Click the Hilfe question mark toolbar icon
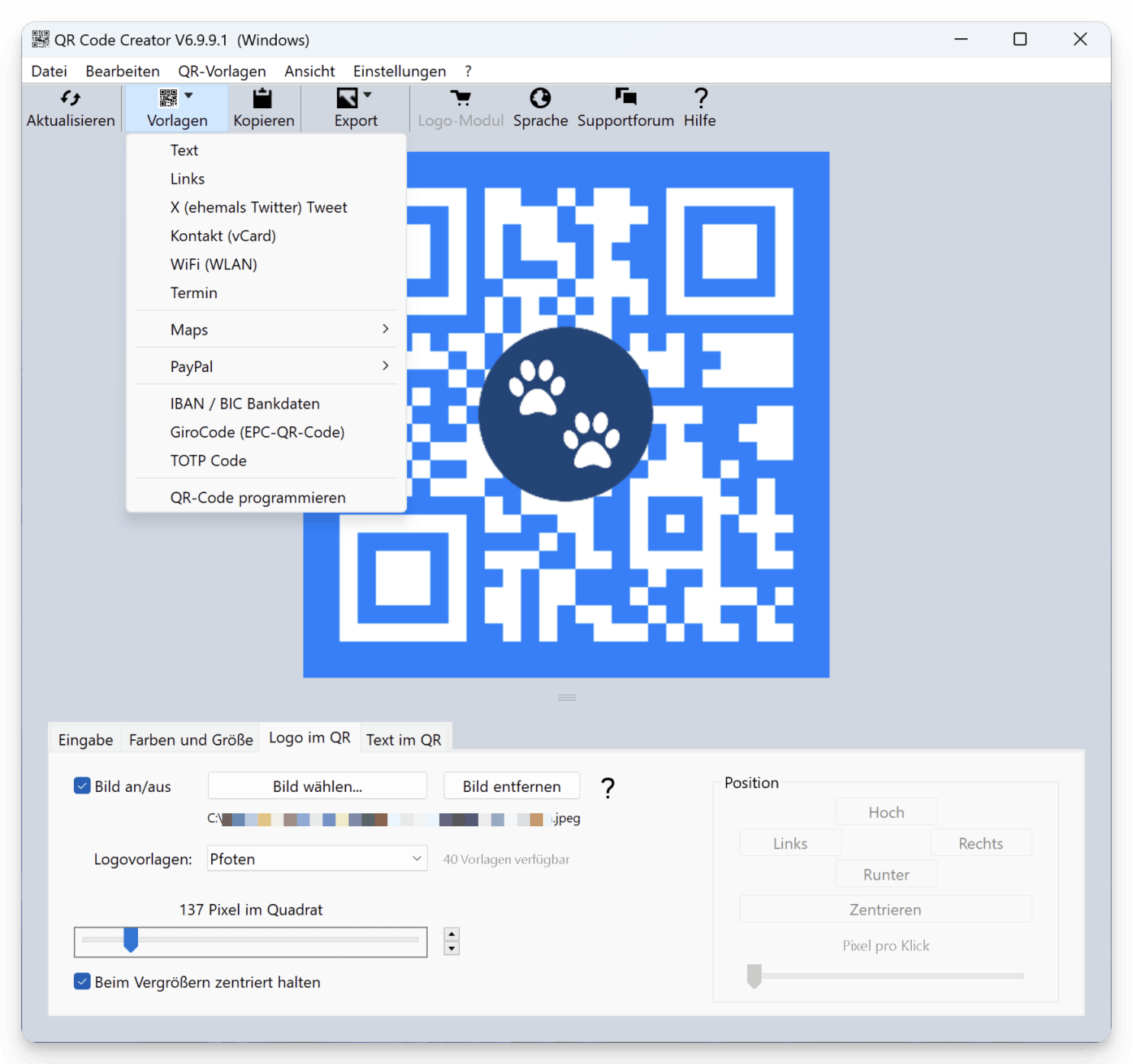The image size is (1133, 1064). (x=701, y=98)
